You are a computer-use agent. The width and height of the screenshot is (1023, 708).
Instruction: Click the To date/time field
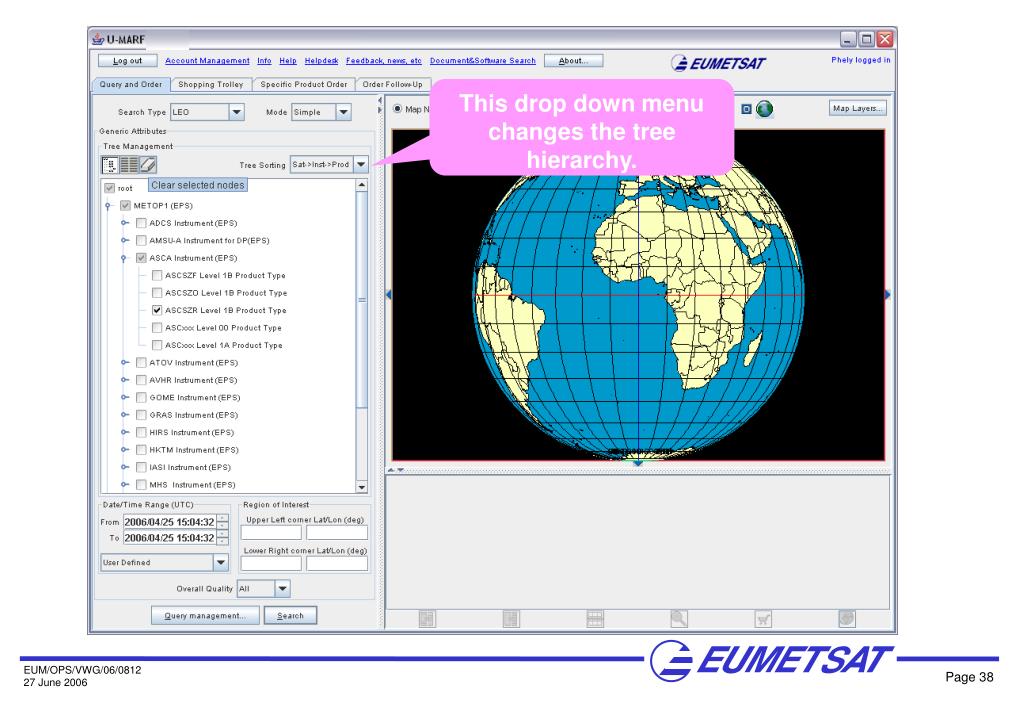[x=170, y=538]
